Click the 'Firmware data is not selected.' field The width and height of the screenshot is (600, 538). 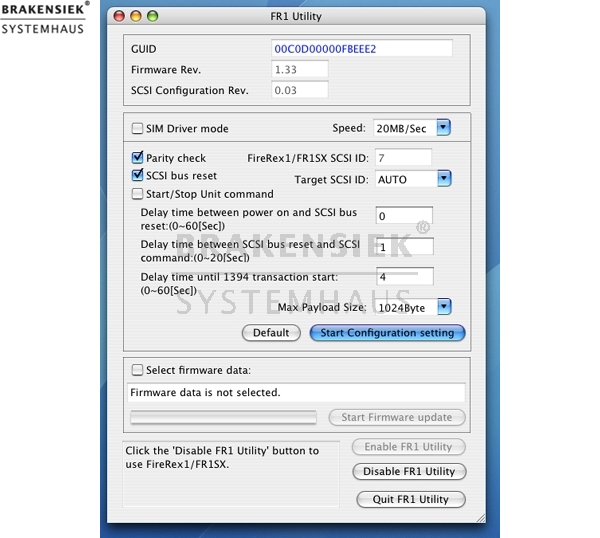point(296,393)
